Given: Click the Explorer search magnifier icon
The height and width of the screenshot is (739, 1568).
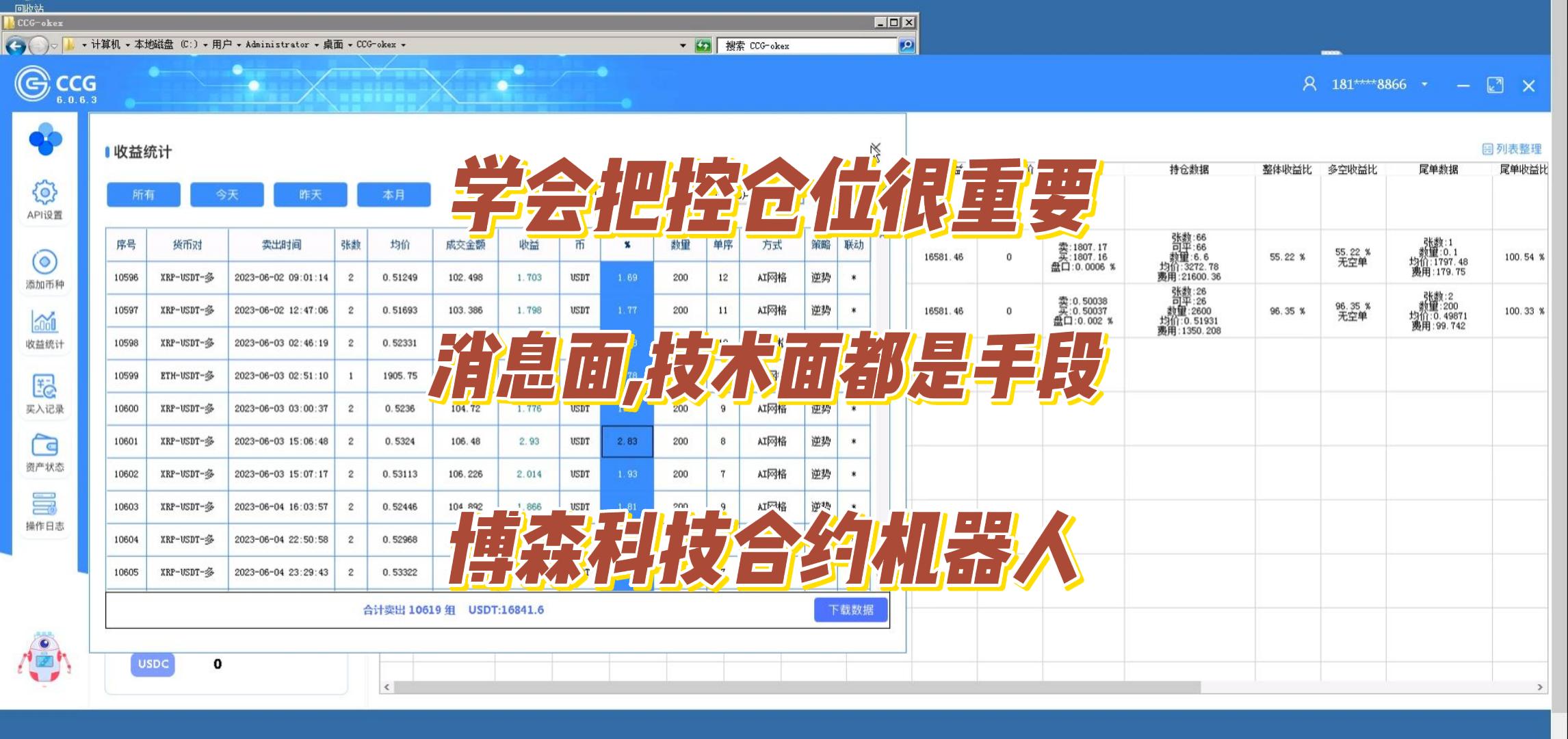Looking at the screenshot, I should [906, 46].
